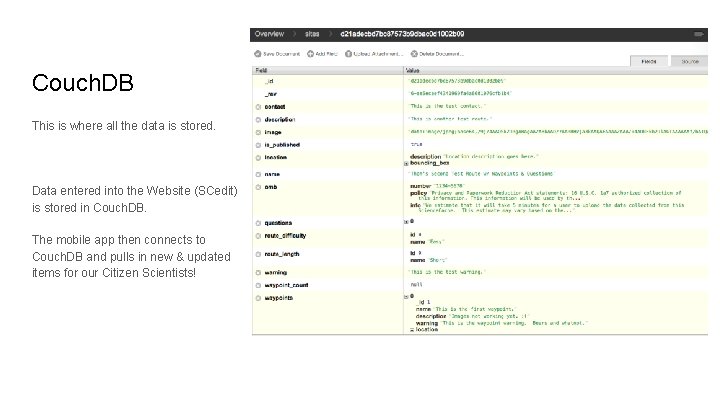Go to the Overview breadcrumb
Image resolution: width=720 pixels, height=405 pixels.
pos(269,34)
